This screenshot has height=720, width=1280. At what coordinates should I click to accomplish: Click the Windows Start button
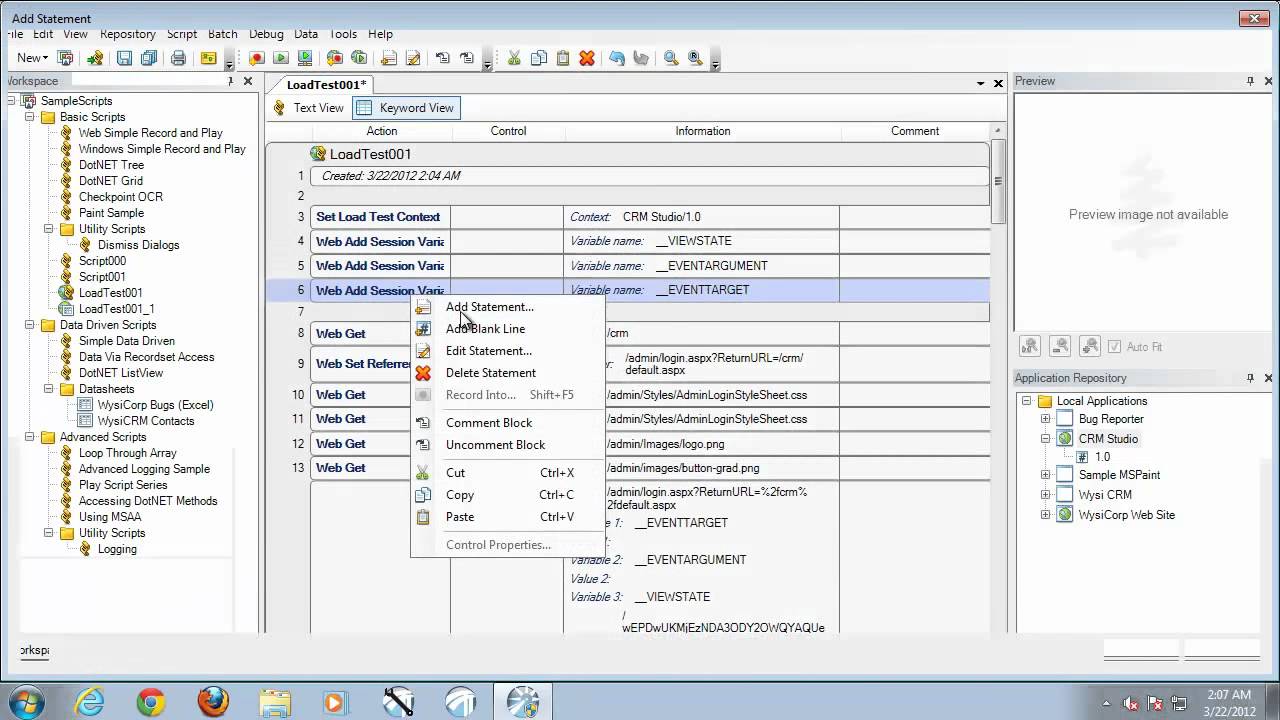coord(25,702)
